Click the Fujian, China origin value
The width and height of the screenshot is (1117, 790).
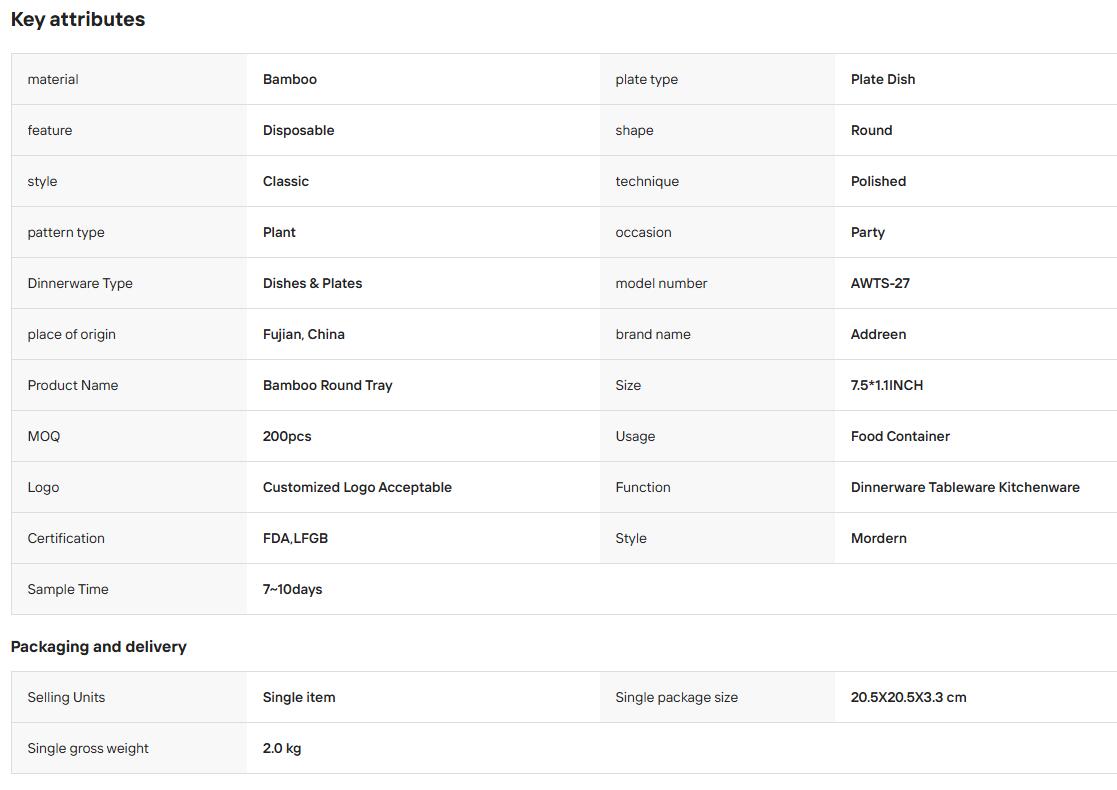303,334
